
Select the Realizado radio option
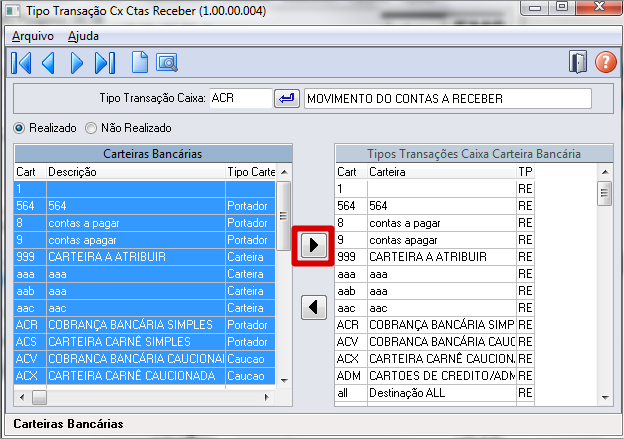(45, 128)
